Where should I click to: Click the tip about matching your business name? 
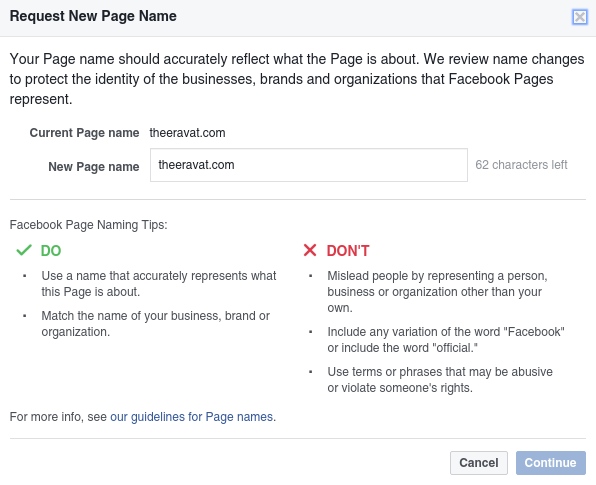(156, 324)
